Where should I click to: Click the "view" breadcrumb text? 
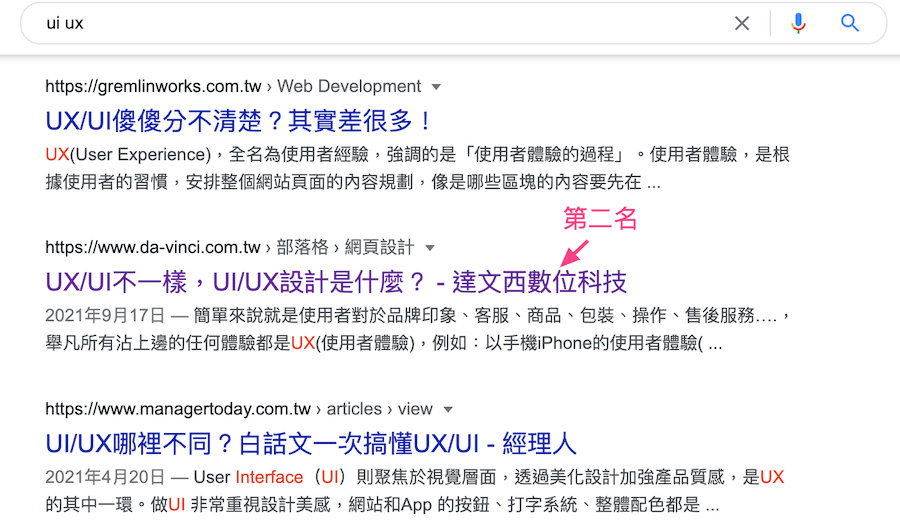point(415,409)
